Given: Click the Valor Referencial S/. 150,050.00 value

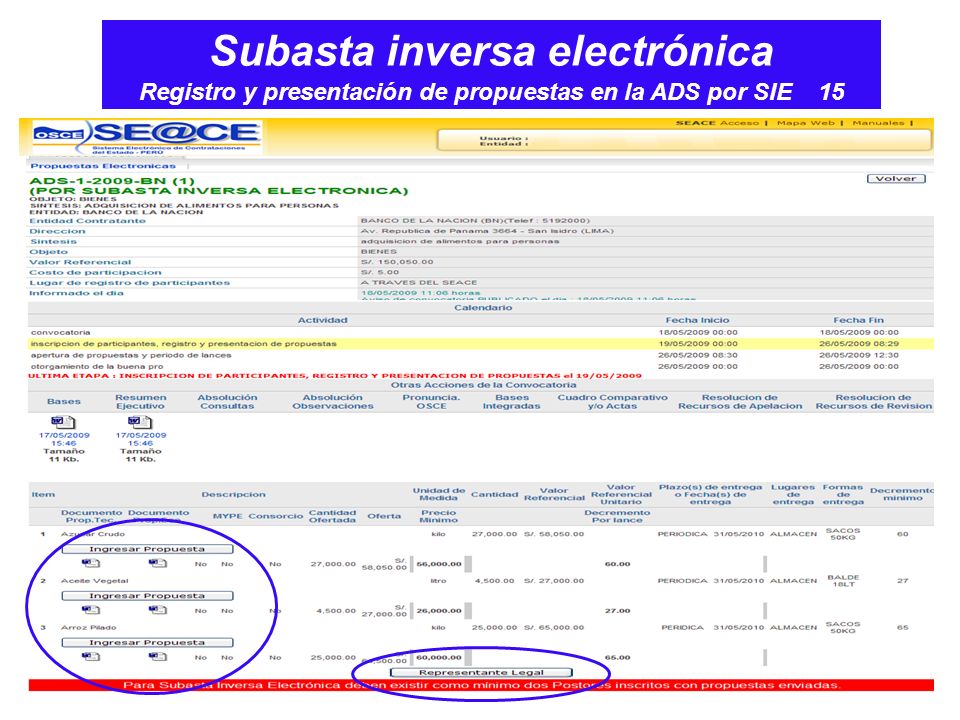Looking at the screenshot, I should (397, 262).
